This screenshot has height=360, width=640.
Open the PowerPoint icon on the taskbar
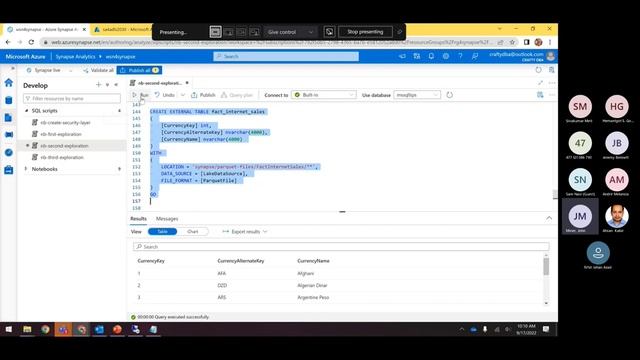[117, 329]
